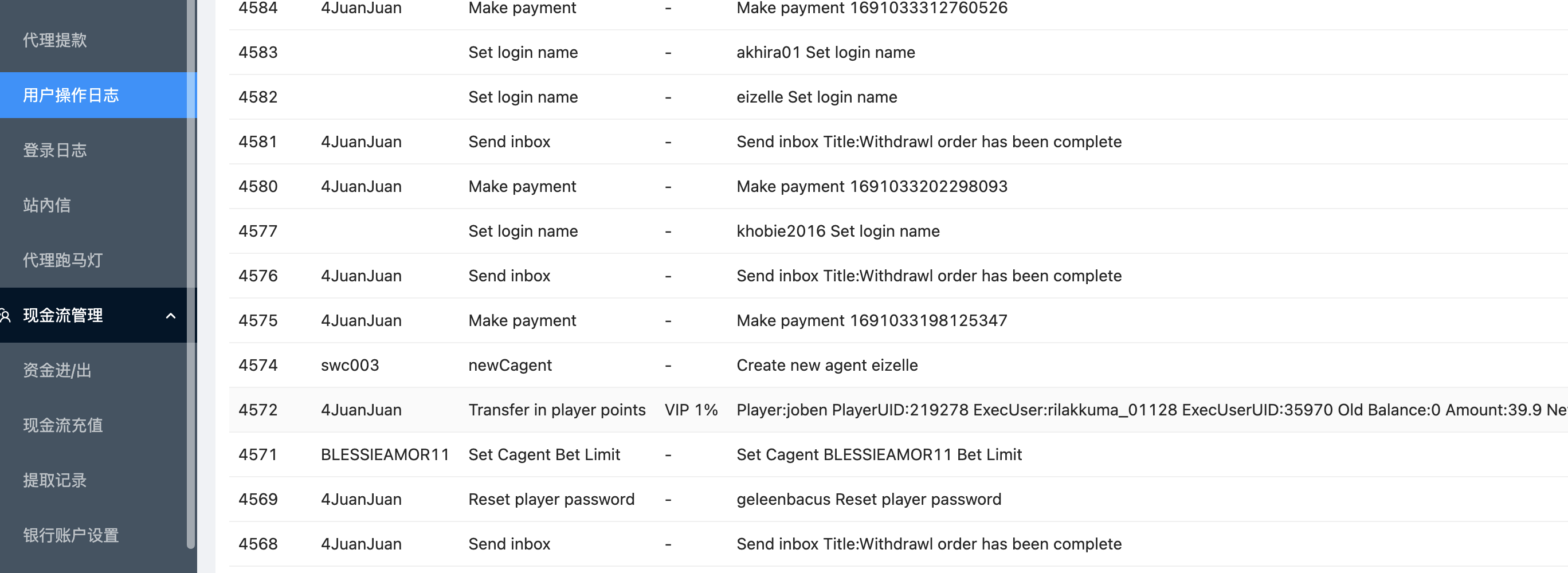Collapse the 现金流管理 menu chevron
This screenshot has width=1568, height=573.
(x=170, y=316)
